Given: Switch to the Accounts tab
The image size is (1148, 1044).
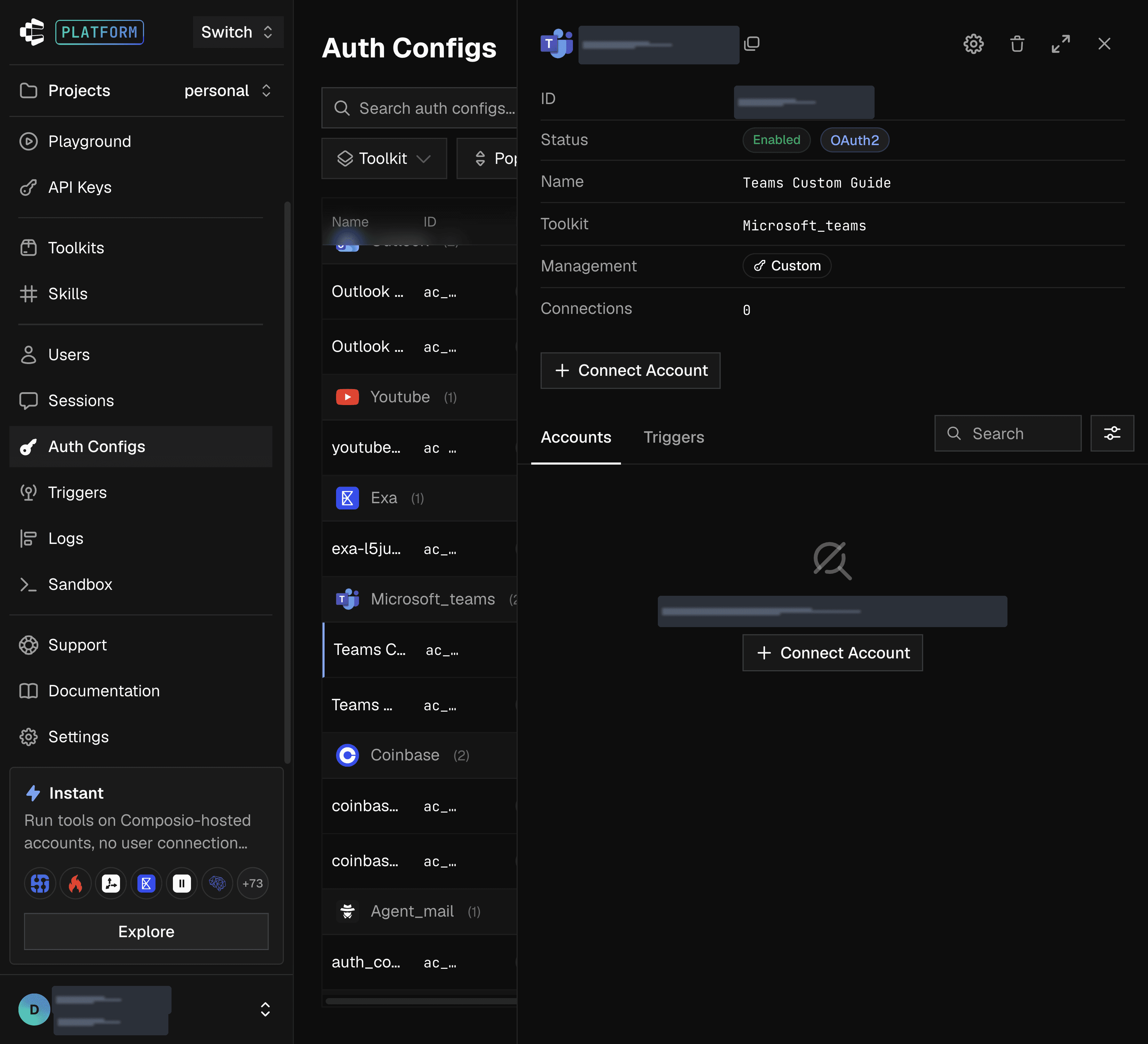Looking at the screenshot, I should click(x=576, y=437).
